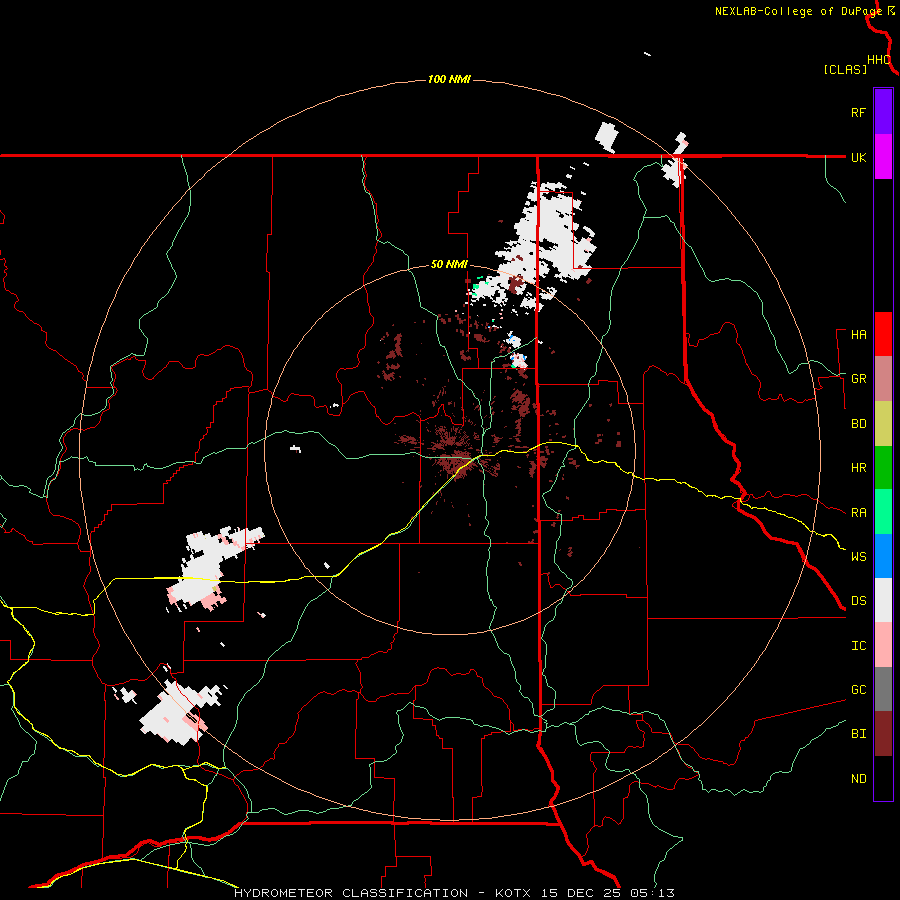Click the white DS legend swatch
The image size is (900, 900).
[x=883, y=600]
